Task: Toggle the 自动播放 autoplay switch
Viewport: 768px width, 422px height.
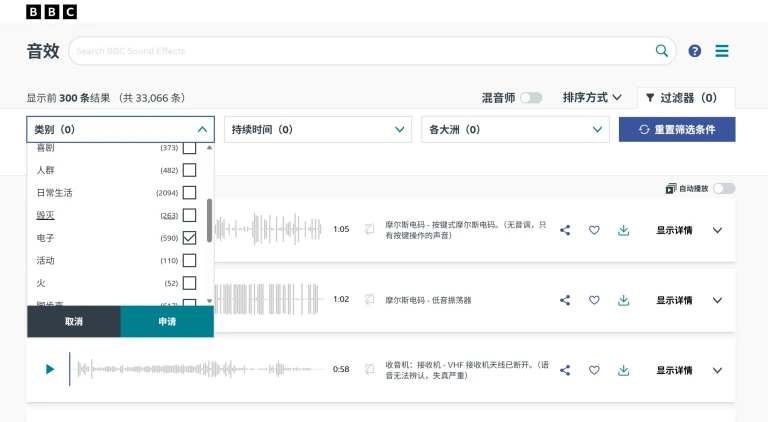Action: tap(724, 188)
